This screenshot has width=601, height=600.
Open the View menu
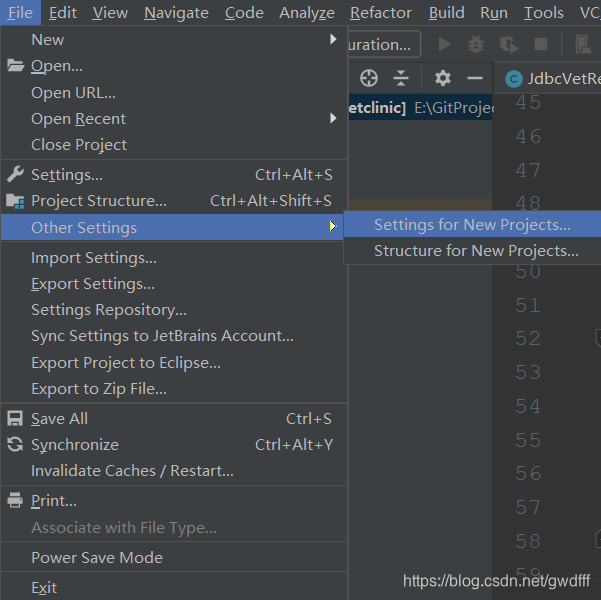click(110, 13)
